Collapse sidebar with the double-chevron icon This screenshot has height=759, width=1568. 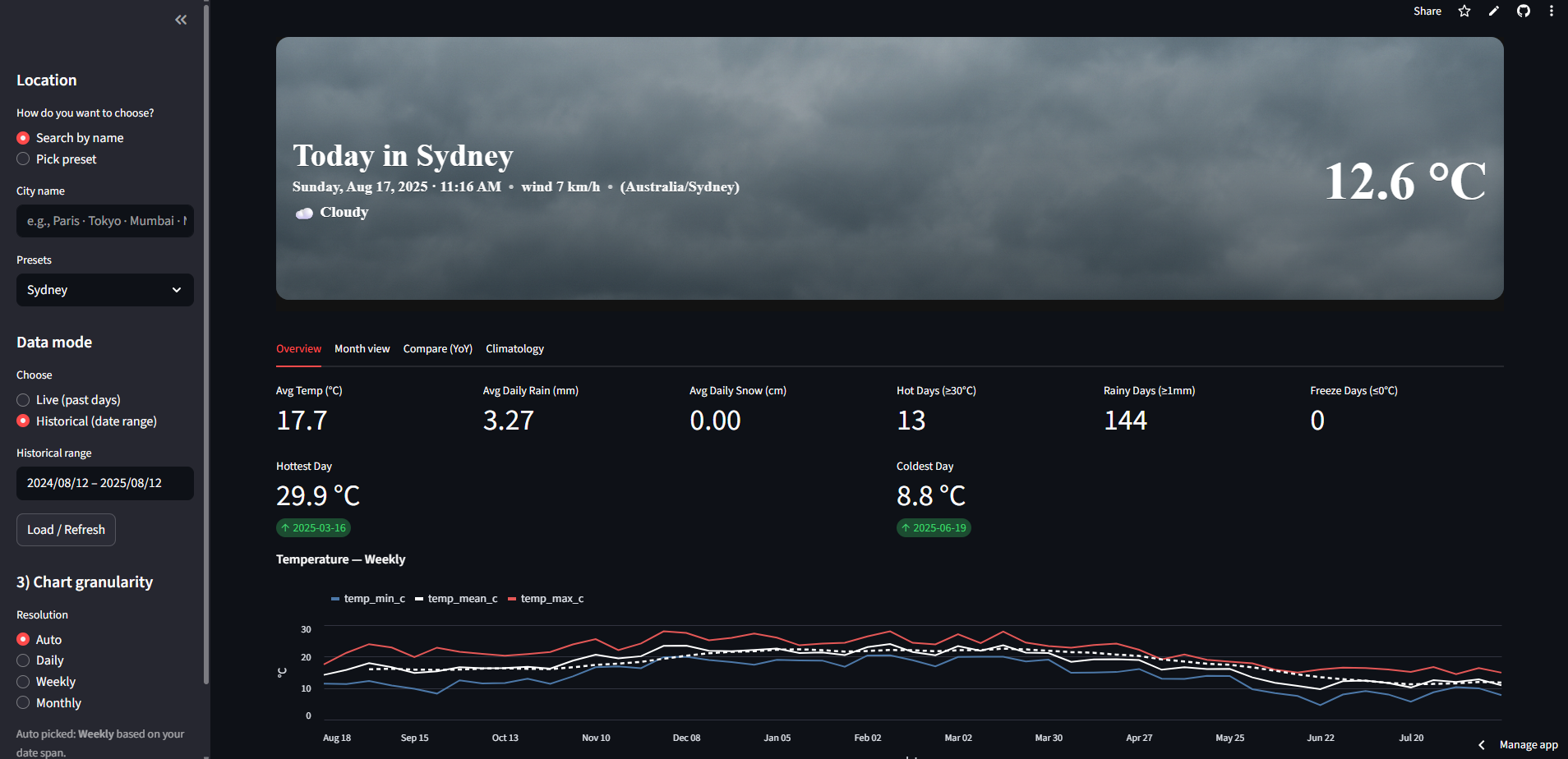181,19
